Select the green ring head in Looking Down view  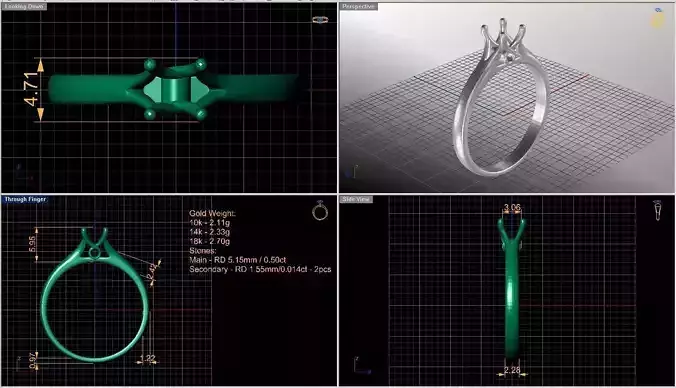(x=175, y=89)
